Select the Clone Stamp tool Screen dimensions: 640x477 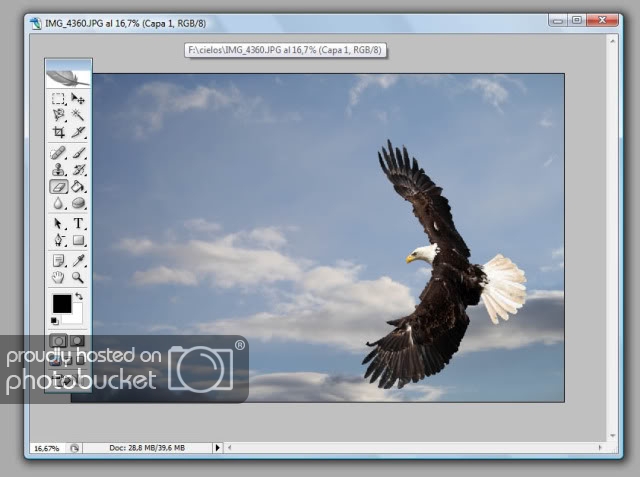pos(59,169)
